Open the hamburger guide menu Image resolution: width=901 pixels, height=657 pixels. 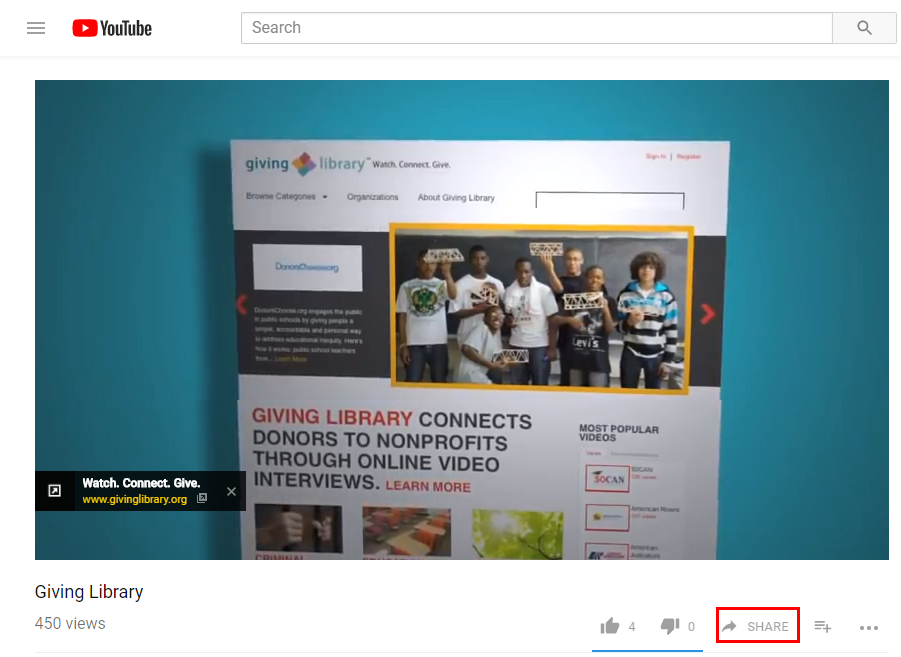pos(36,28)
